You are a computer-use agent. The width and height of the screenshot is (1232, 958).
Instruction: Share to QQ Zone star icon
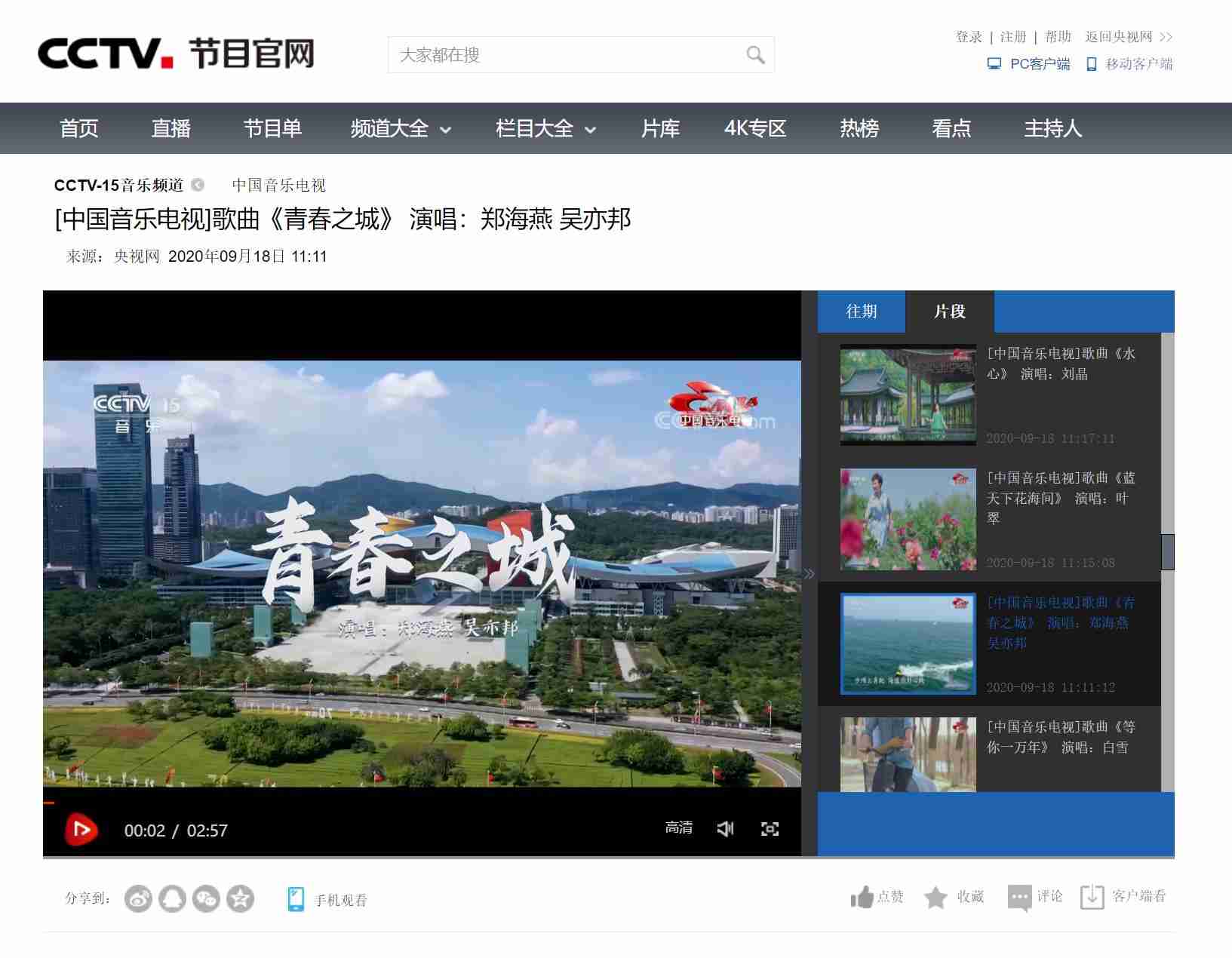[240, 898]
